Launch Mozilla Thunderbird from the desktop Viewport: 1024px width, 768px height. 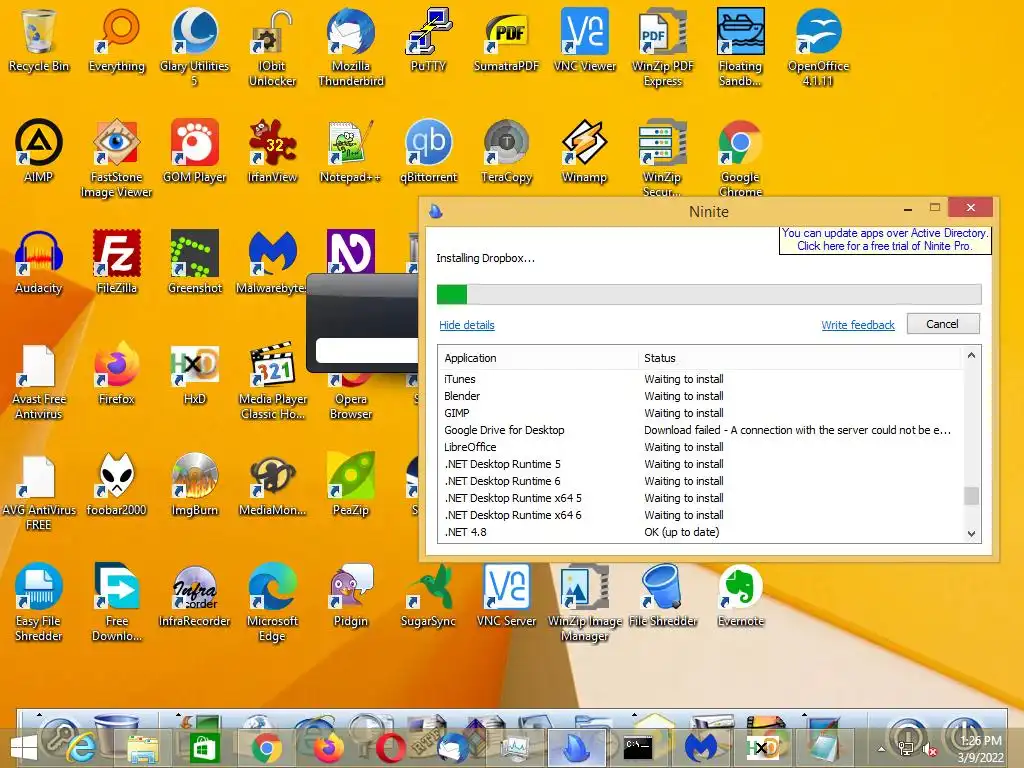click(351, 46)
